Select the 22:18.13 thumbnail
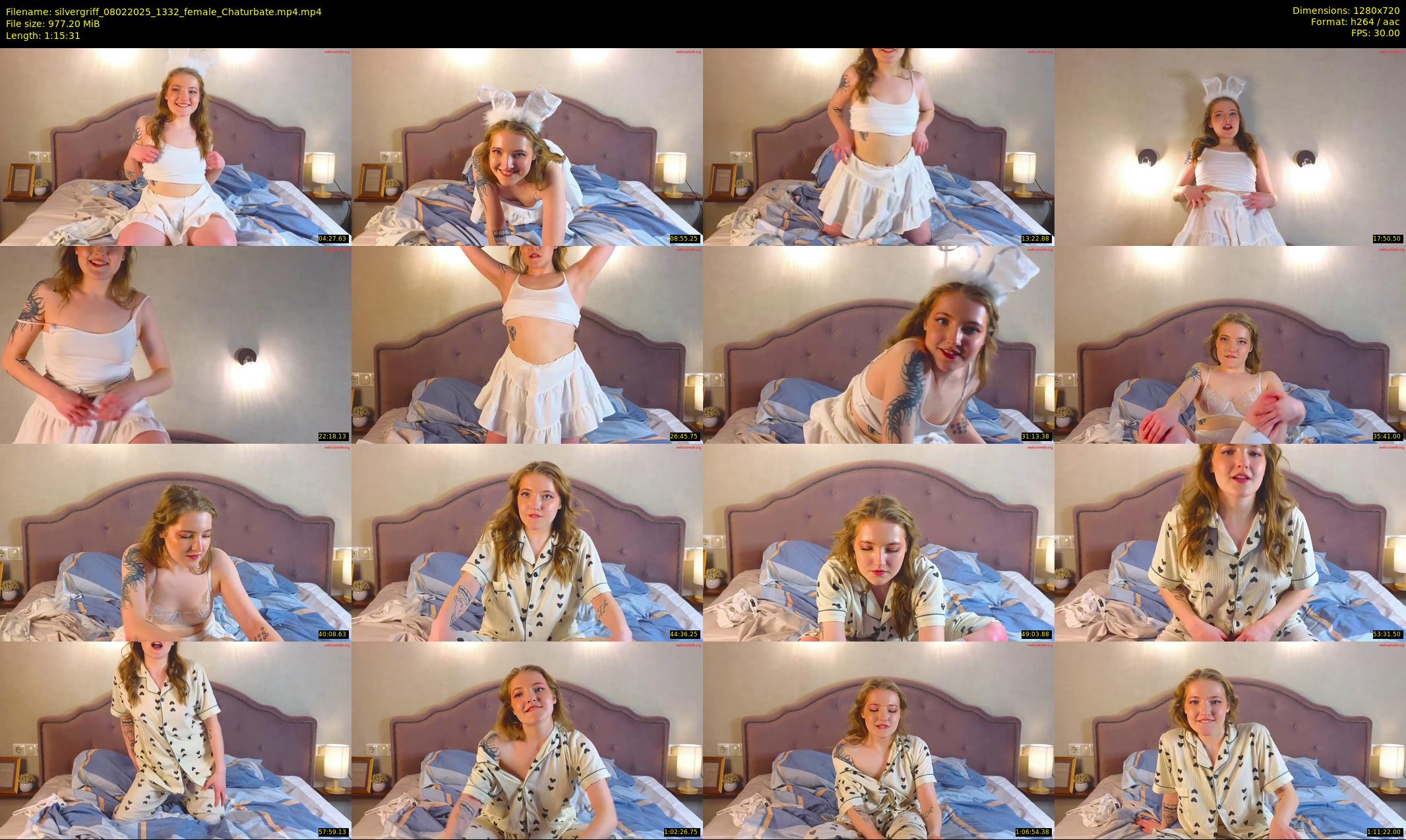Viewport: 1406px width, 840px height. coord(175,344)
